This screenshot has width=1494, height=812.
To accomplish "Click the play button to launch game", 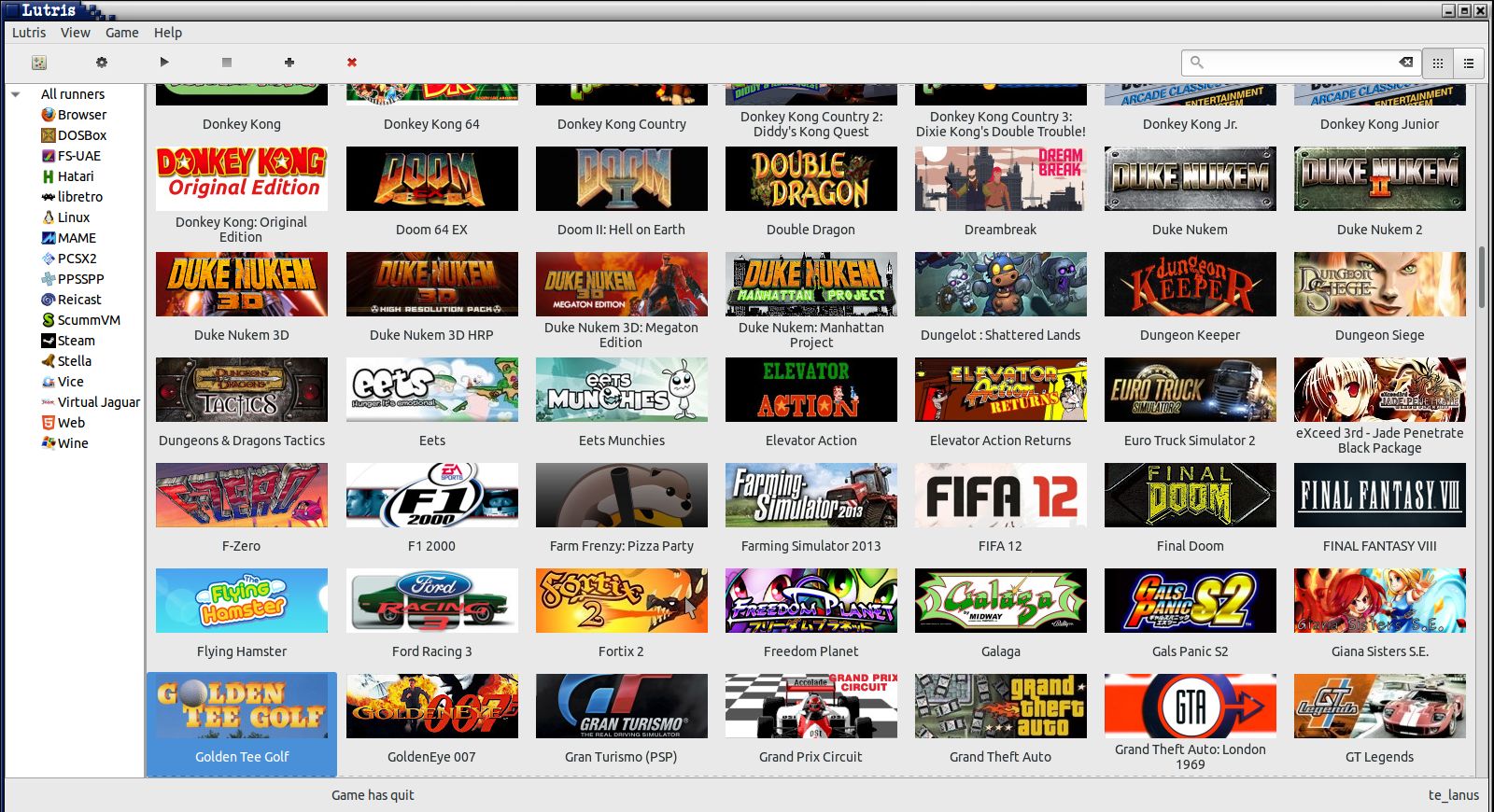I will point(164,62).
